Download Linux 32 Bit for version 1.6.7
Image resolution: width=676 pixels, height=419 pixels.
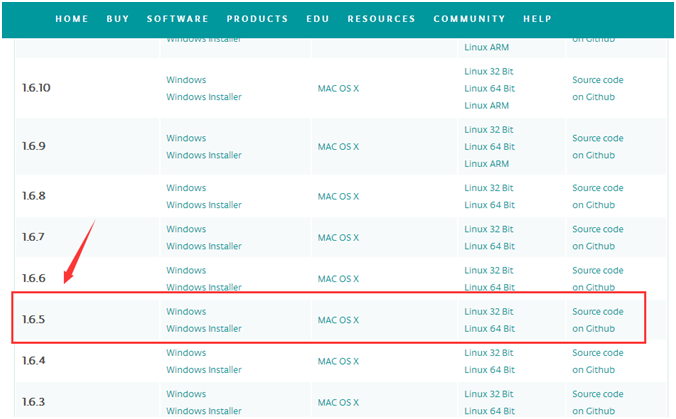tap(489, 229)
